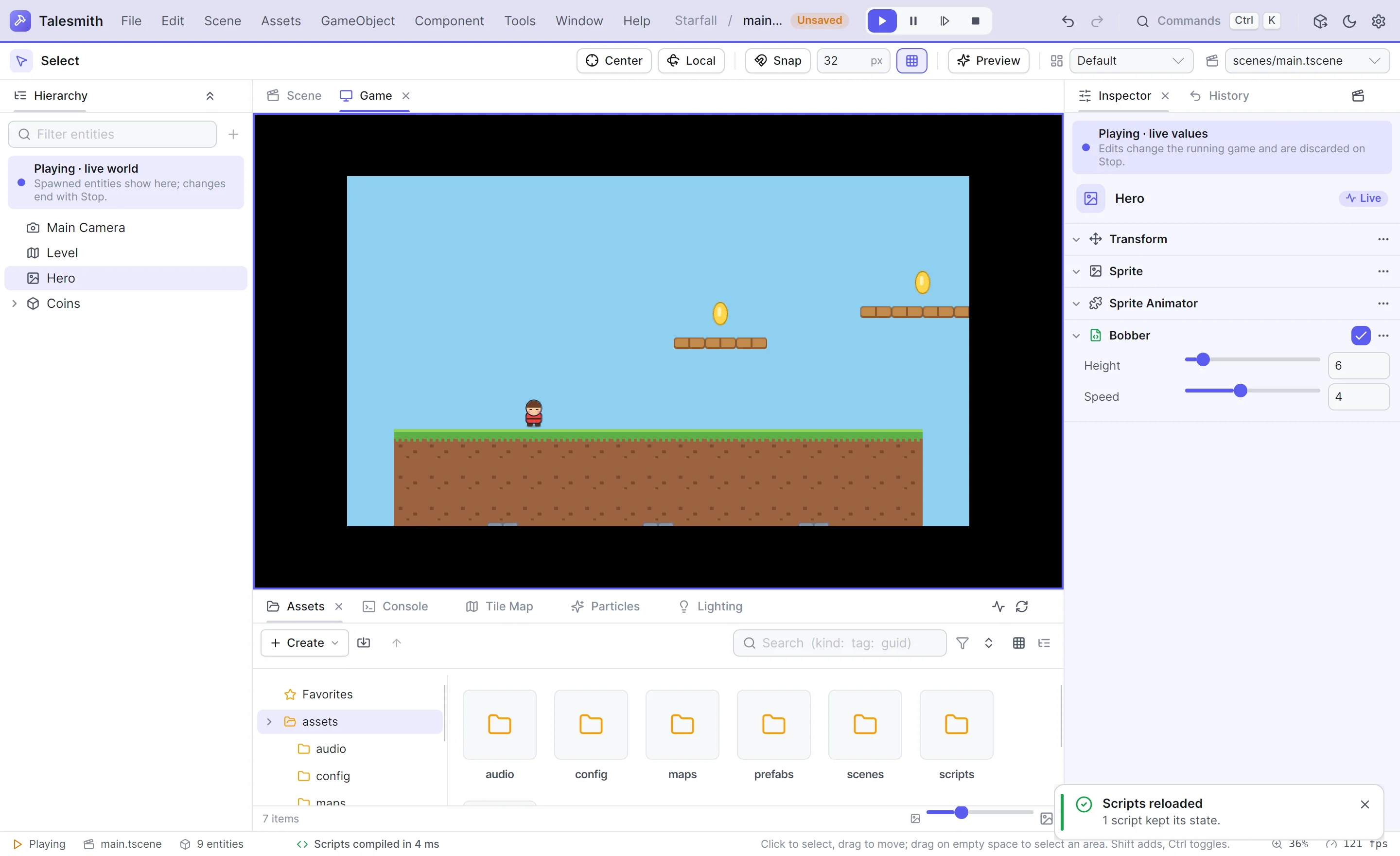Switch assets to grid view icon
This screenshot has width=1400, height=856.
click(x=1018, y=643)
